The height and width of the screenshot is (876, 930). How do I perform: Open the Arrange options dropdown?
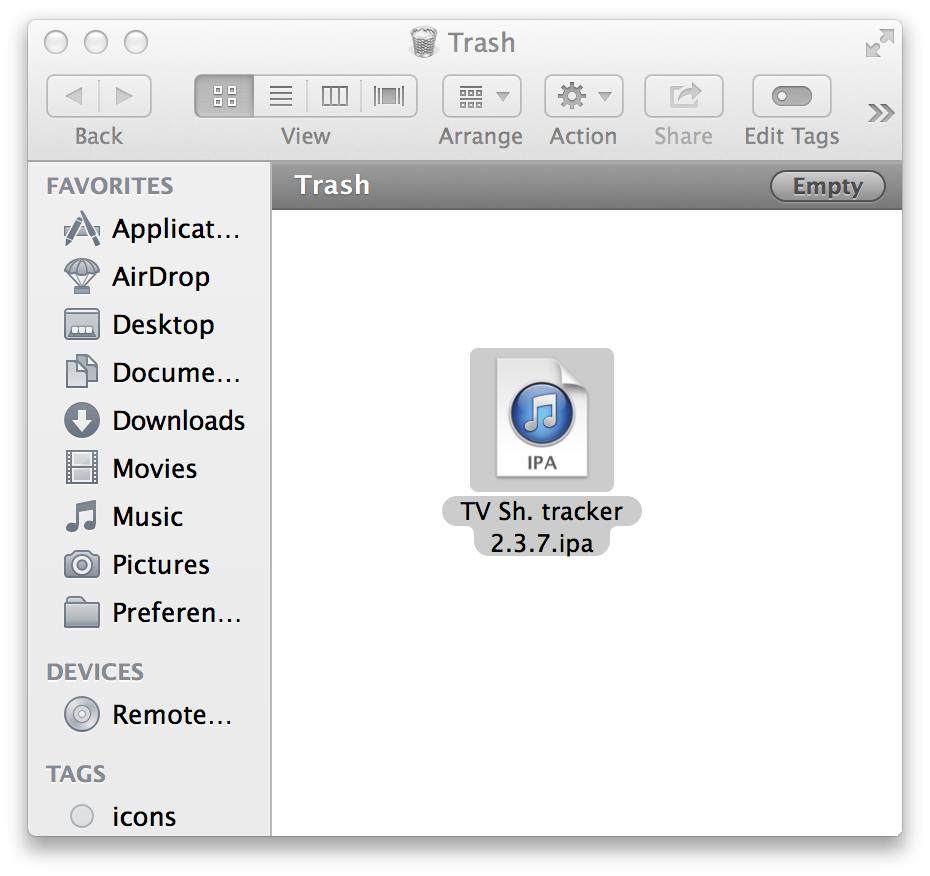click(481, 96)
